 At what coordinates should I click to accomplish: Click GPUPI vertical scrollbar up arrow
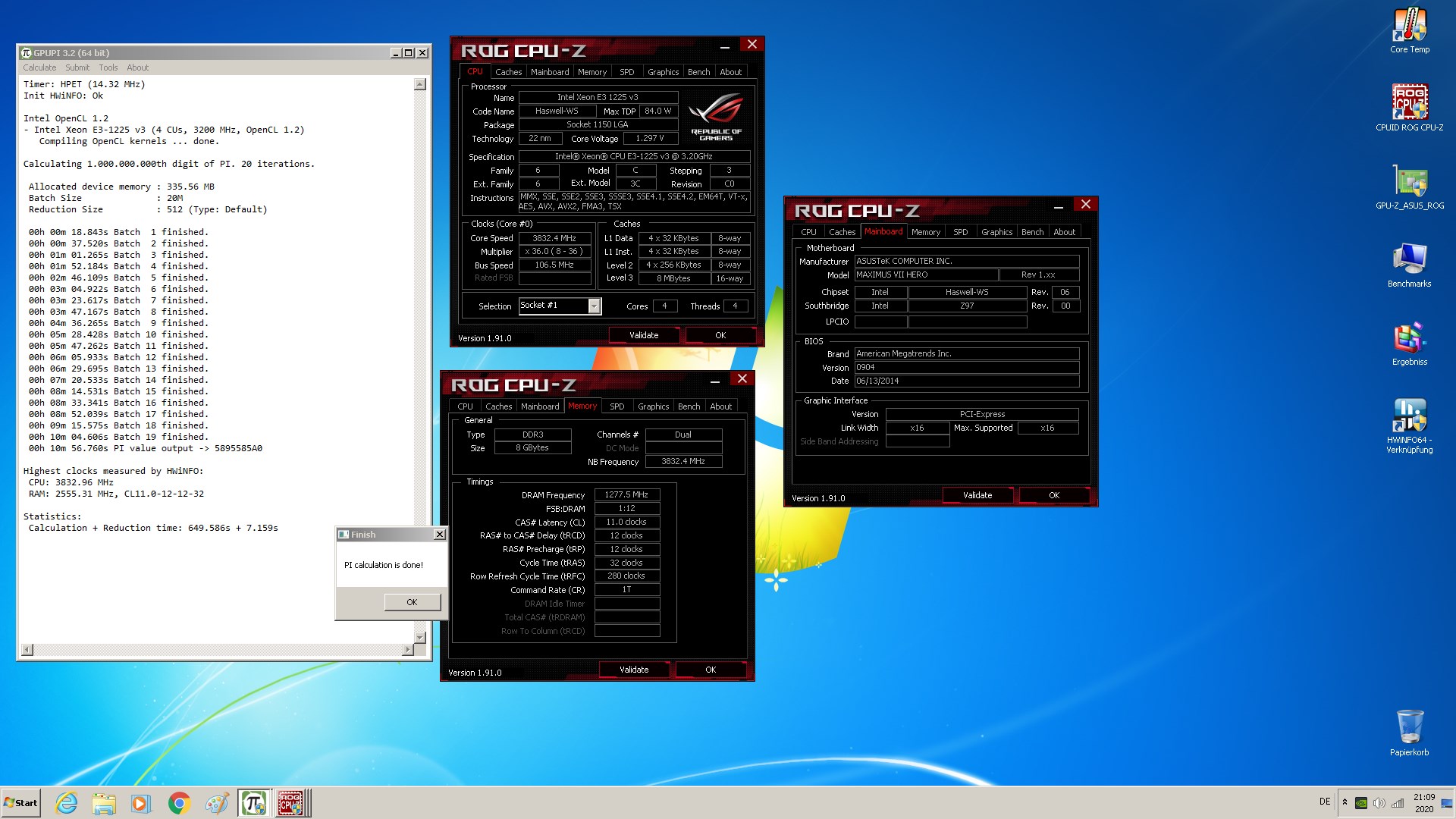(420, 84)
